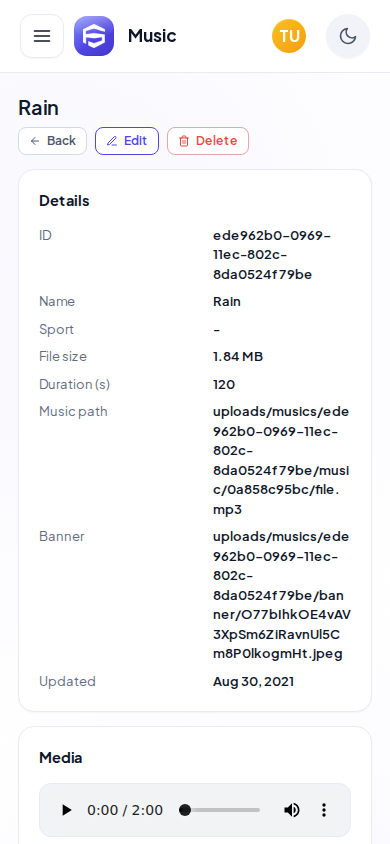Image resolution: width=390 pixels, height=844 pixels.
Task: Mute the audio player volume
Action: (292, 810)
